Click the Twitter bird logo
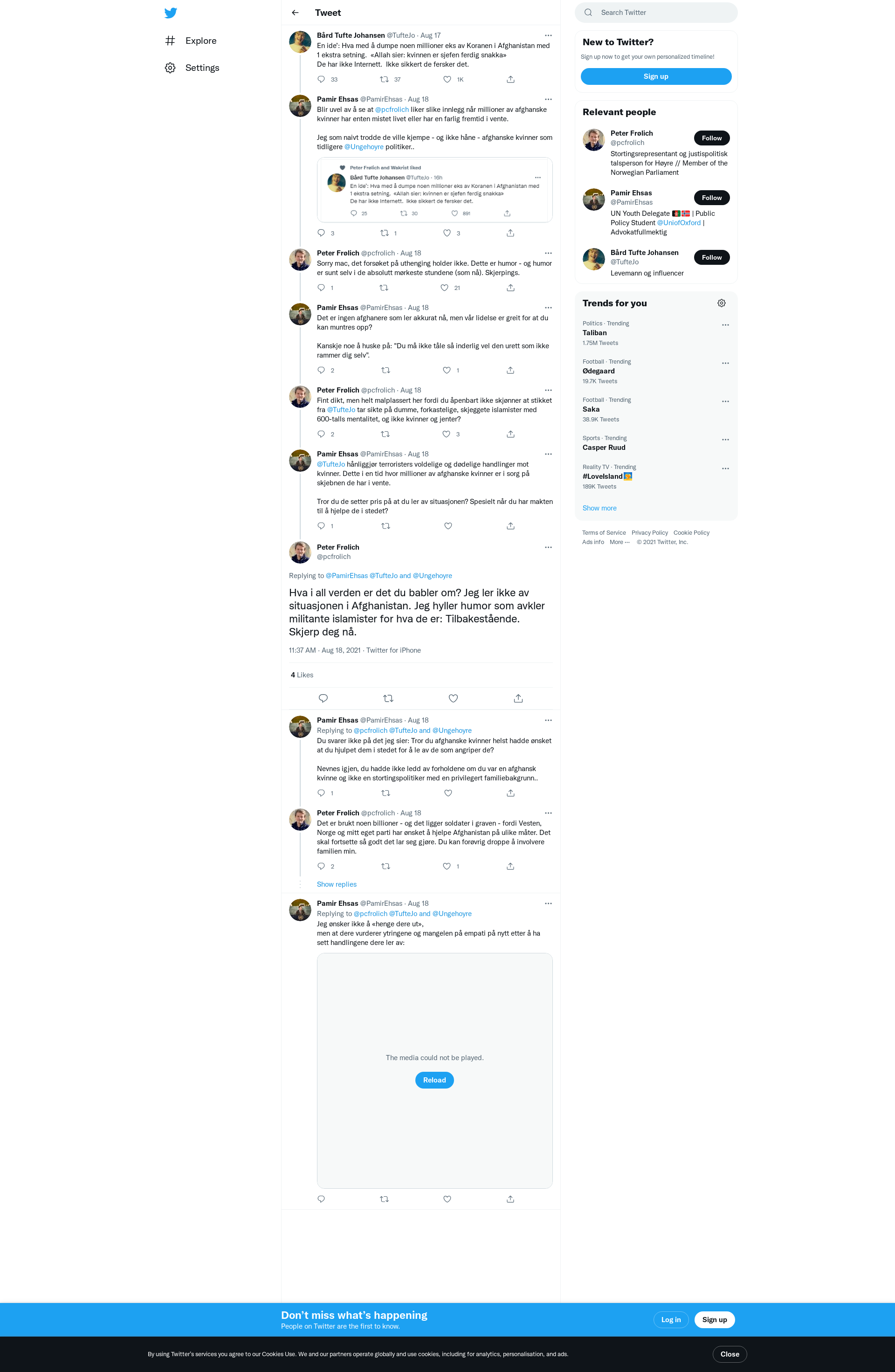 (171, 13)
